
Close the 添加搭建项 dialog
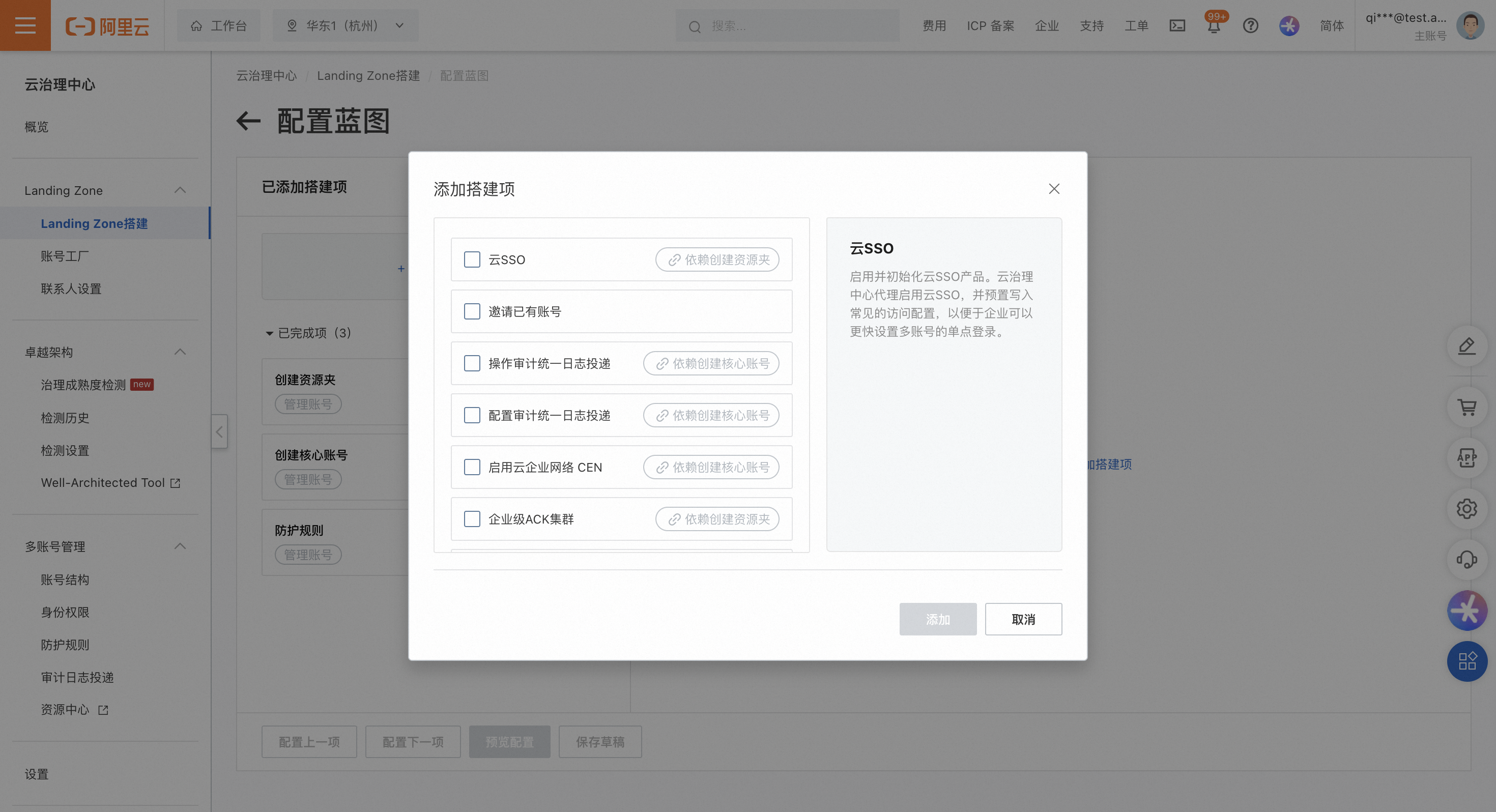point(1054,189)
